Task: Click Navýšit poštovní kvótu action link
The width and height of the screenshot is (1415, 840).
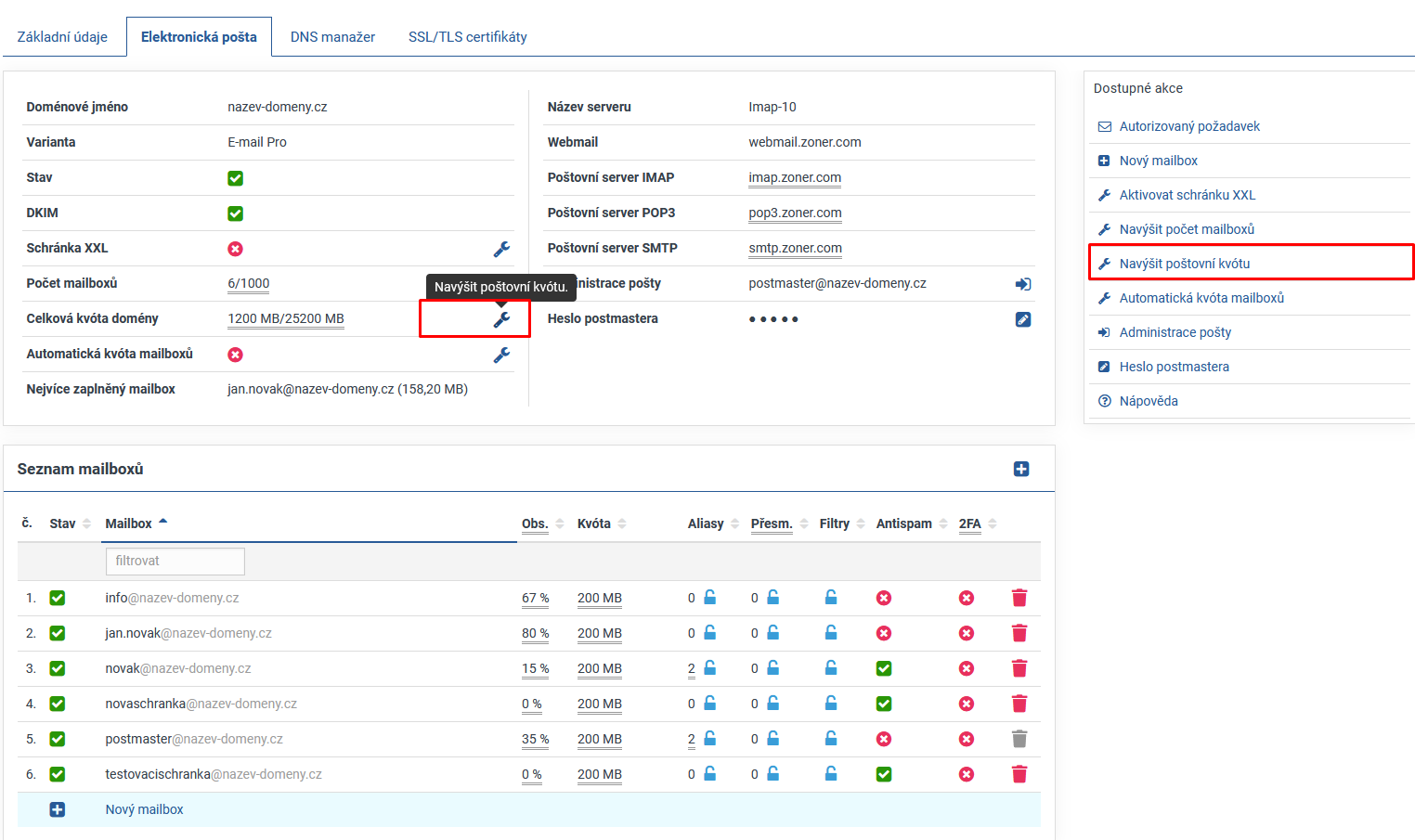Action: 1184,264
